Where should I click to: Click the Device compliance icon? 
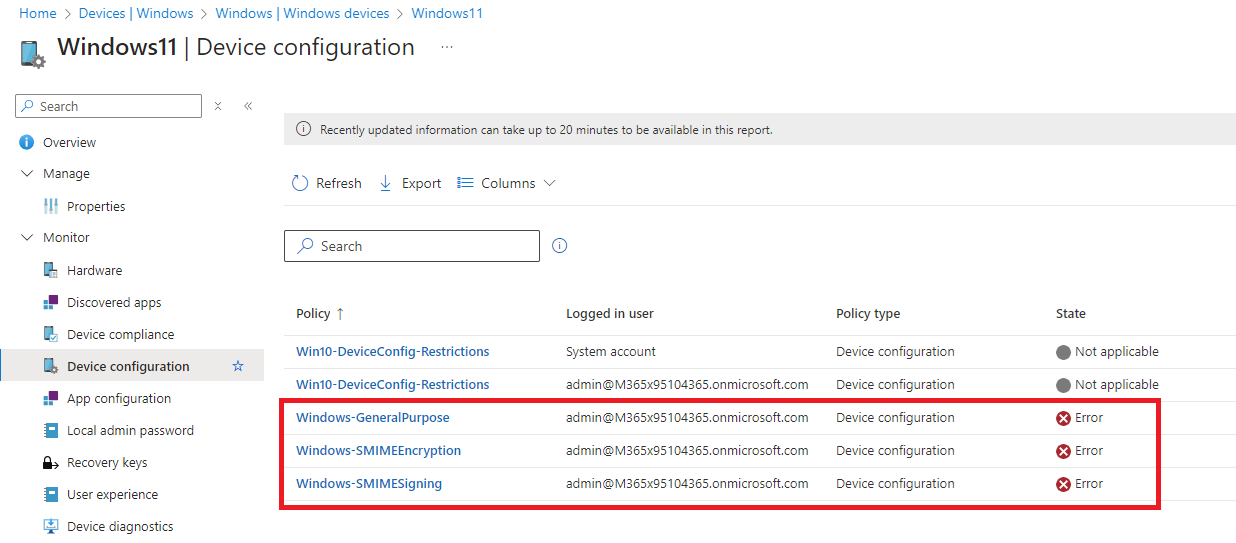(x=51, y=334)
